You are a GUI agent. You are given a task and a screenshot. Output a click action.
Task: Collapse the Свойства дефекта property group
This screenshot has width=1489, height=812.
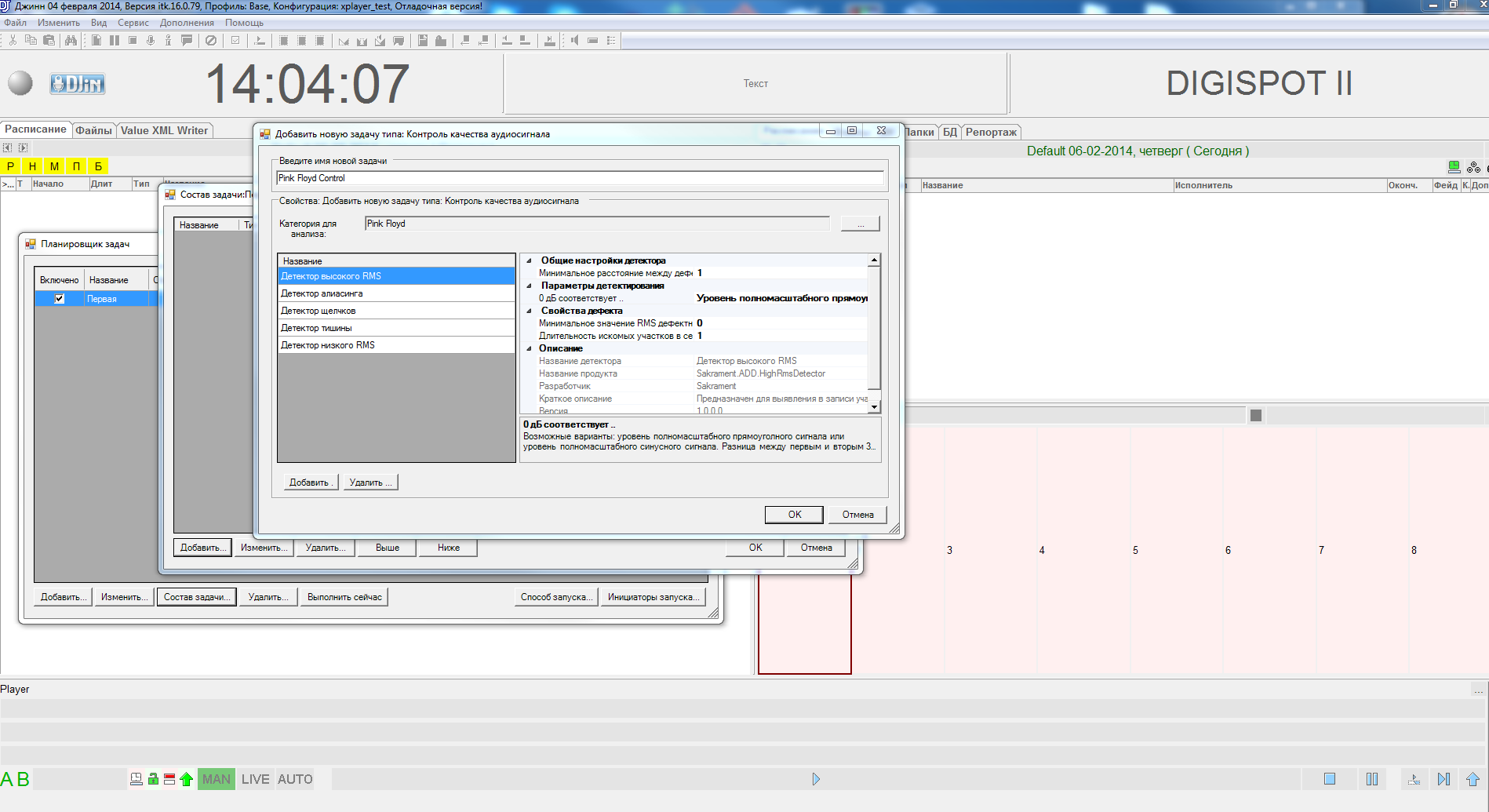529,311
